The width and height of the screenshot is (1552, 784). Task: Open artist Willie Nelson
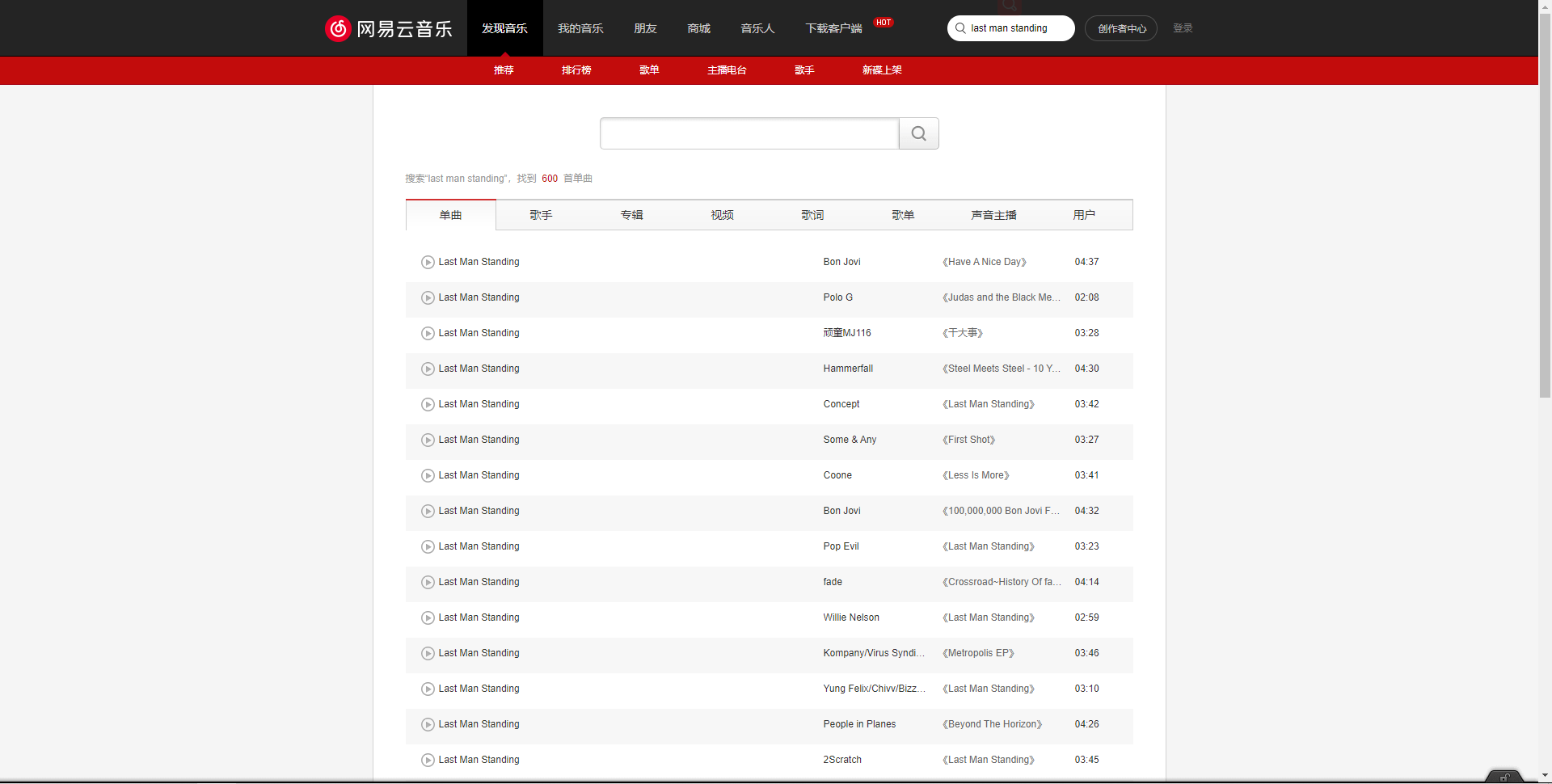[851, 618]
